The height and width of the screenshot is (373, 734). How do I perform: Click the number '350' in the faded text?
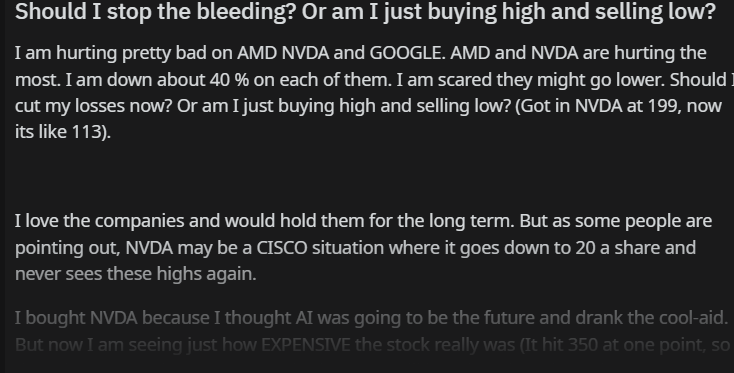584,345
